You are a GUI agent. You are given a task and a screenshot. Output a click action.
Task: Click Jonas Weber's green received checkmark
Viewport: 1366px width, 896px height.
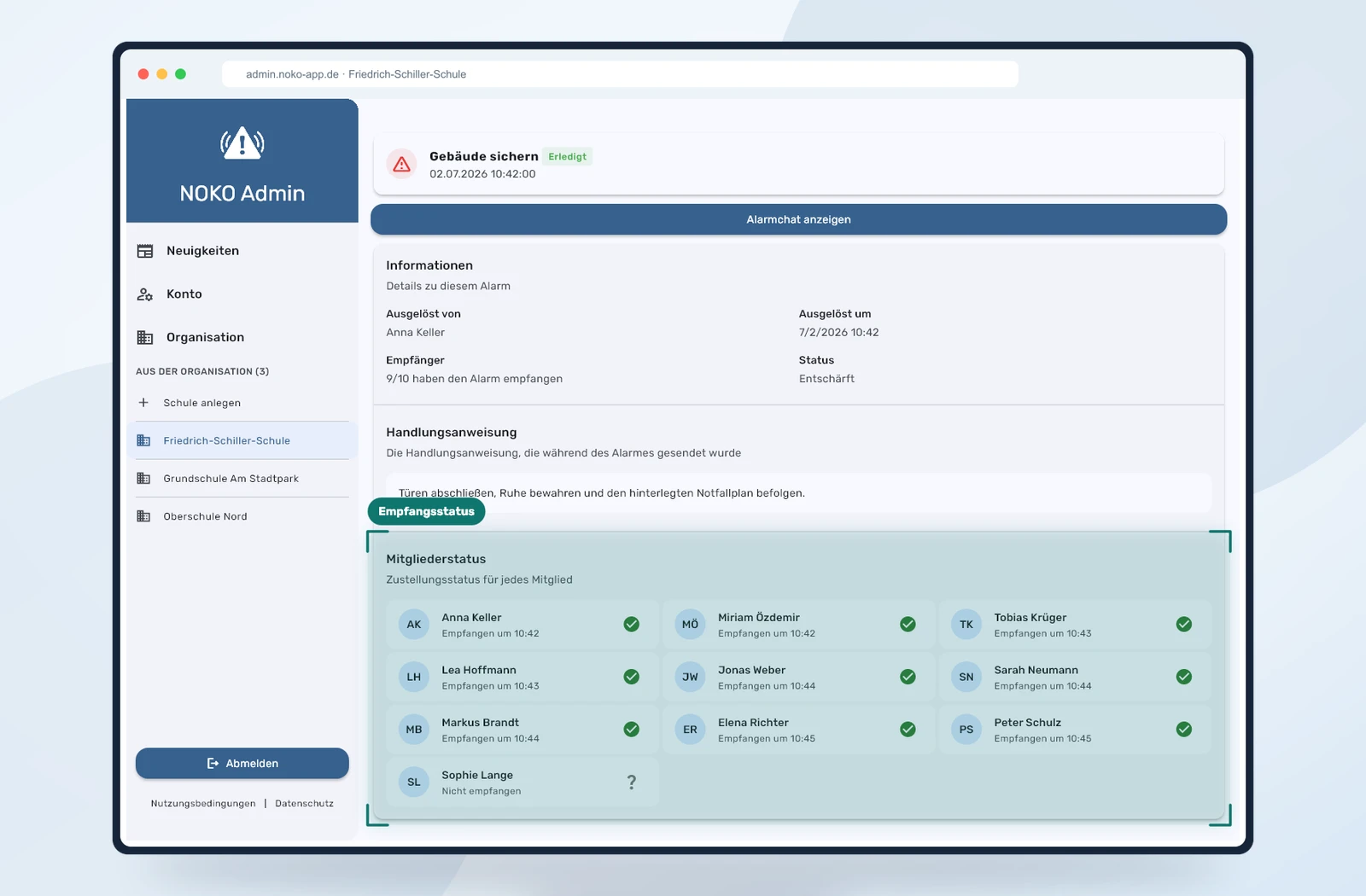click(908, 677)
